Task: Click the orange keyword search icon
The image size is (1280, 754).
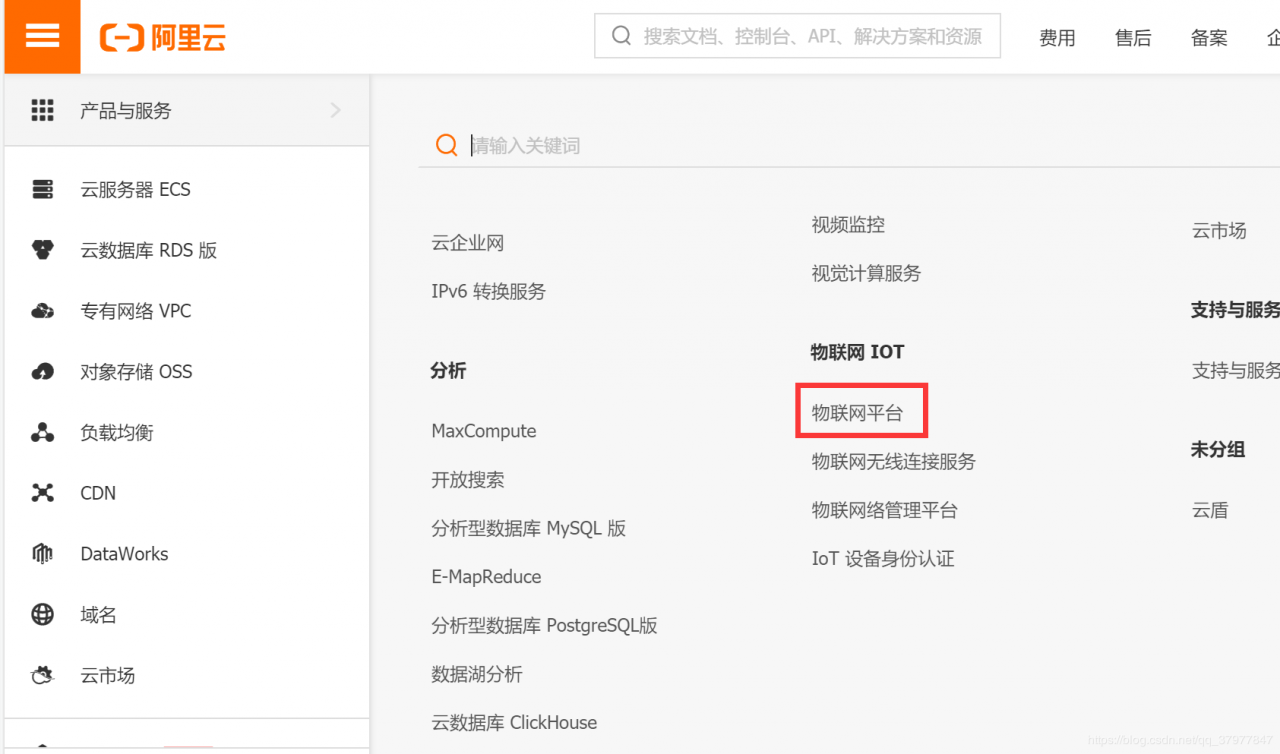Action: click(x=446, y=145)
